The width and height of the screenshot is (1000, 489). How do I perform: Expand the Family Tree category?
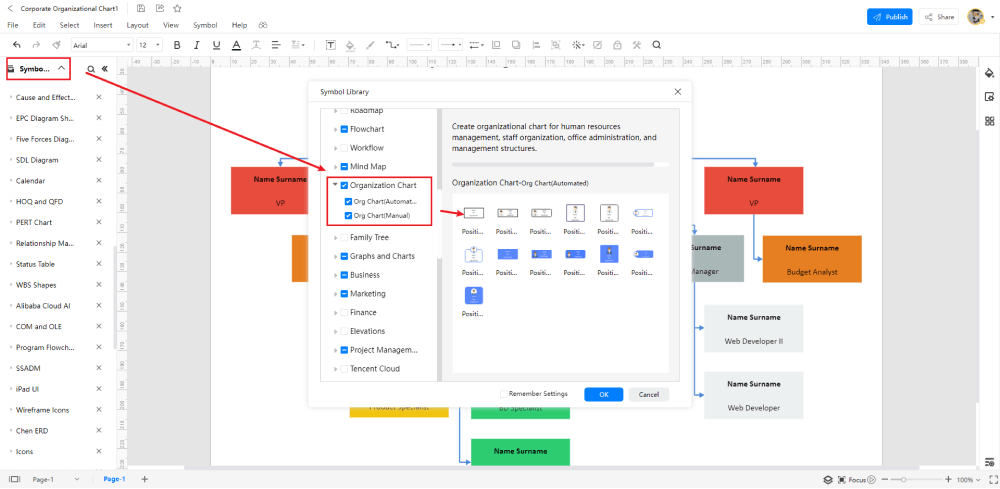click(x=335, y=238)
